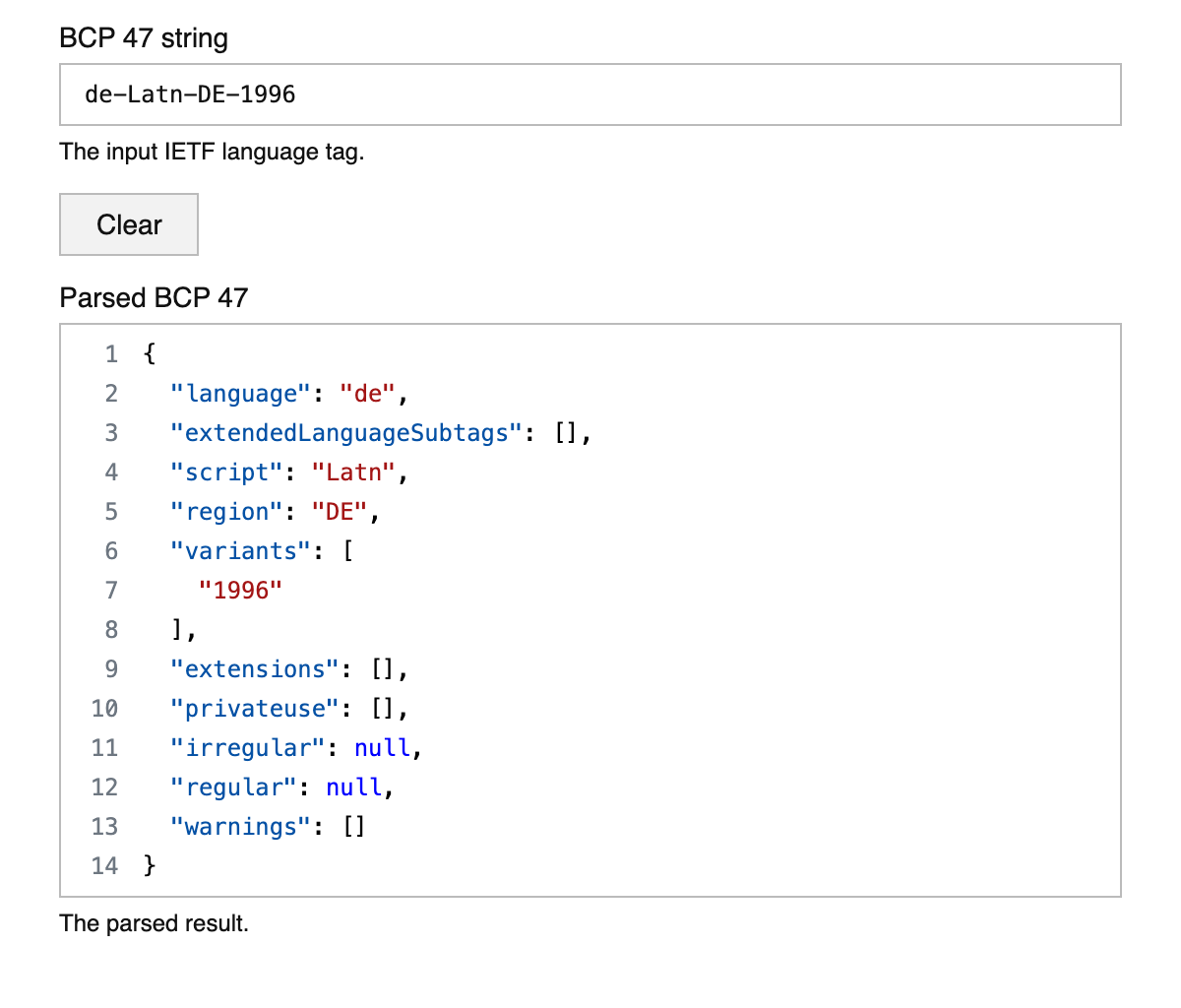Click the "extensions" key on line 9

coord(256,668)
